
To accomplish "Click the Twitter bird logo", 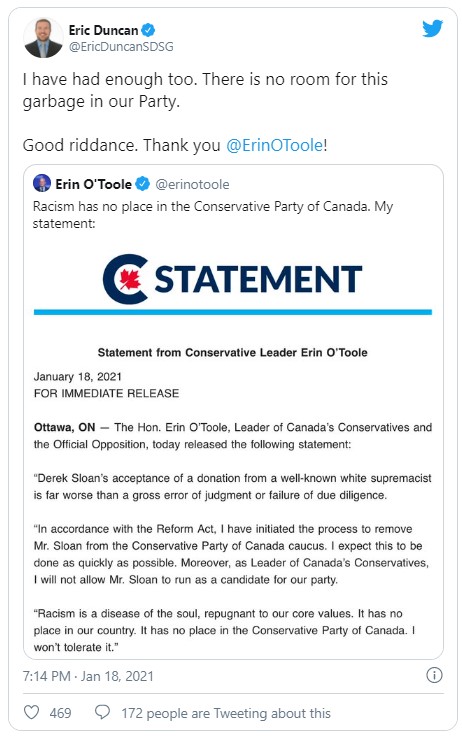I will pos(432,29).
